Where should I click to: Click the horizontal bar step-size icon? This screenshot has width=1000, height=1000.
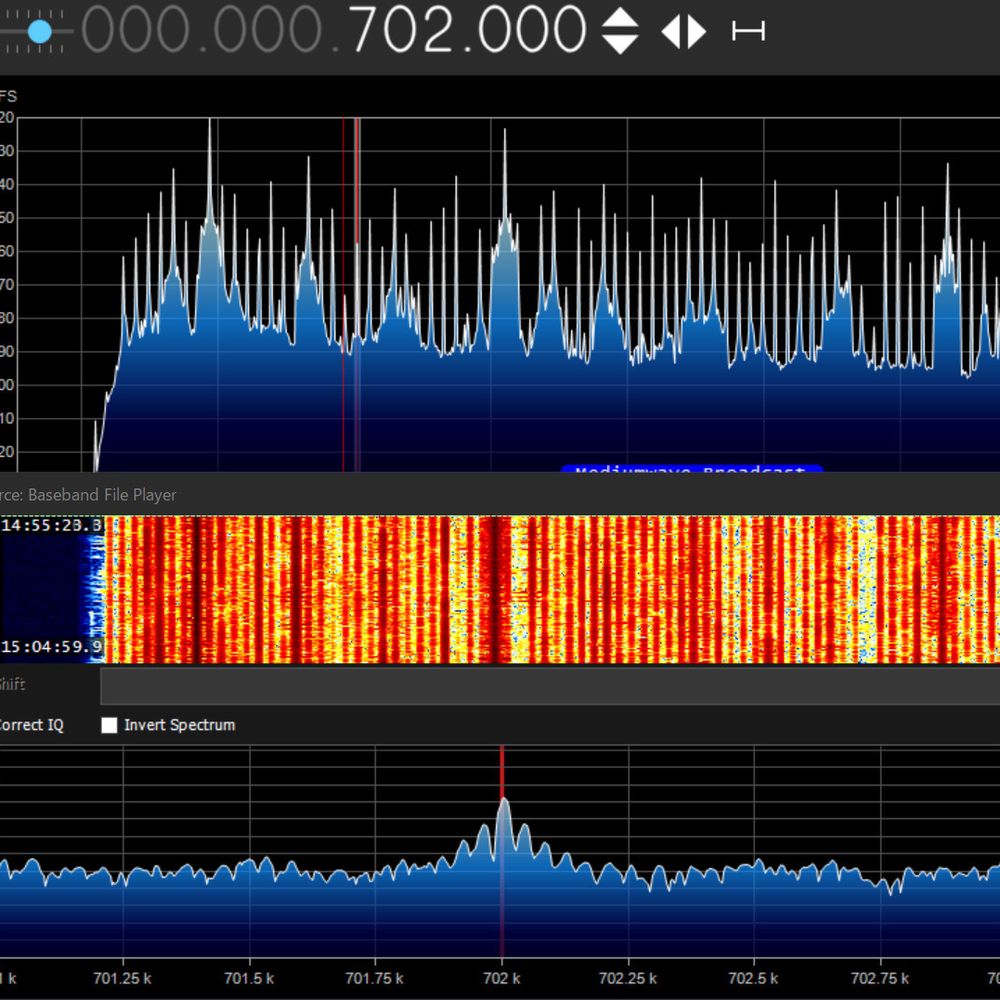tap(748, 31)
